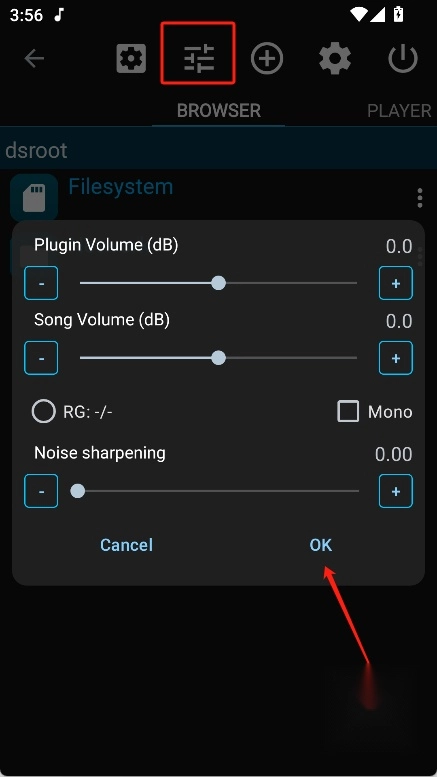Confirm dialog with OK button
The width and height of the screenshot is (437, 777).
(321, 545)
